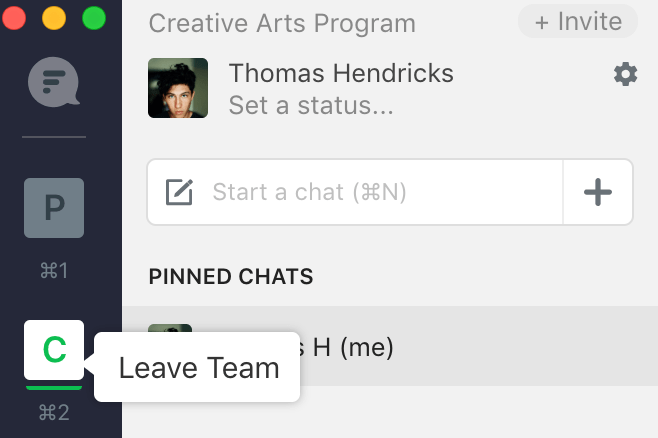Screen dimensions: 658x438
Task: Click the Leave Team option
Action: coord(198,368)
